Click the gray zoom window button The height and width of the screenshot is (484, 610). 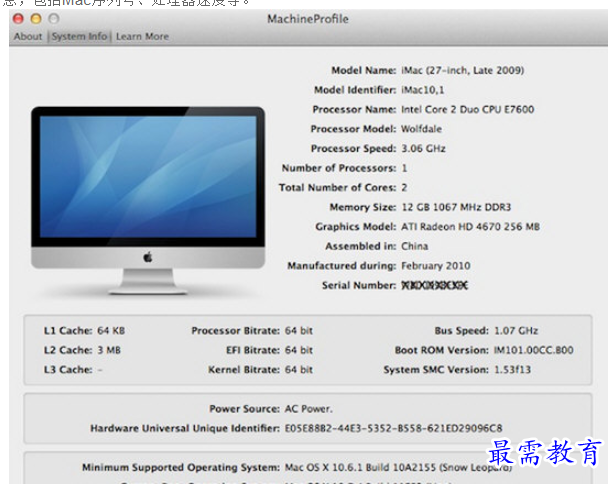(x=54, y=19)
